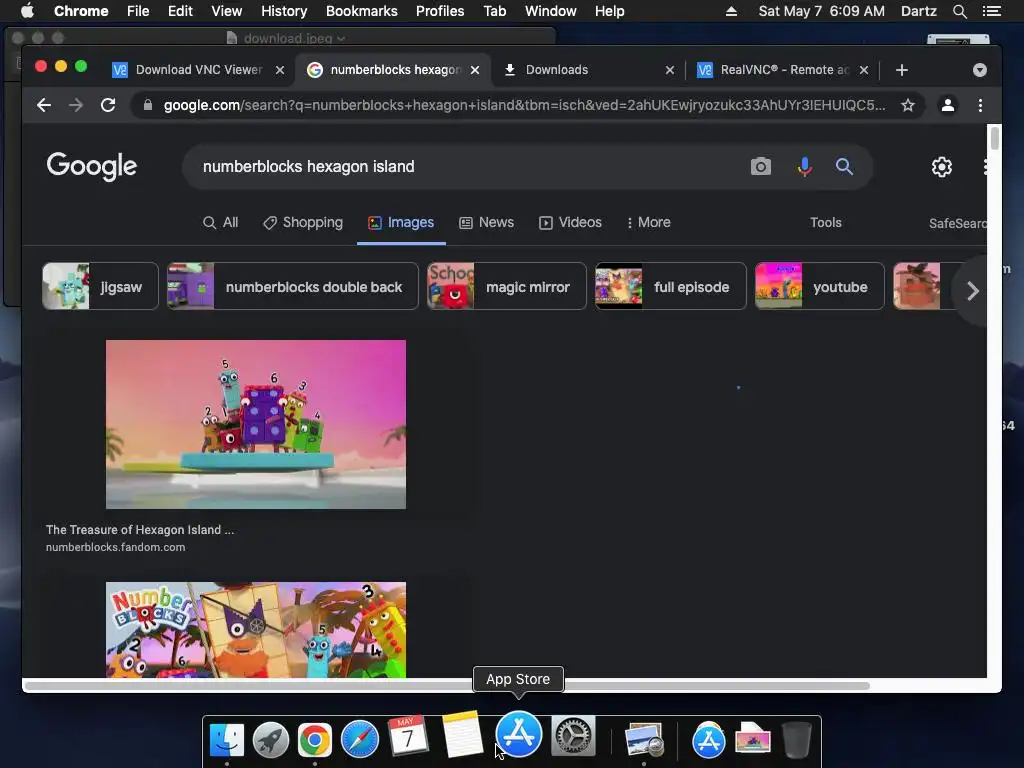Open the Chrome profile avatar icon
Screen dimensions: 1024x768
(x=948, y=105)
